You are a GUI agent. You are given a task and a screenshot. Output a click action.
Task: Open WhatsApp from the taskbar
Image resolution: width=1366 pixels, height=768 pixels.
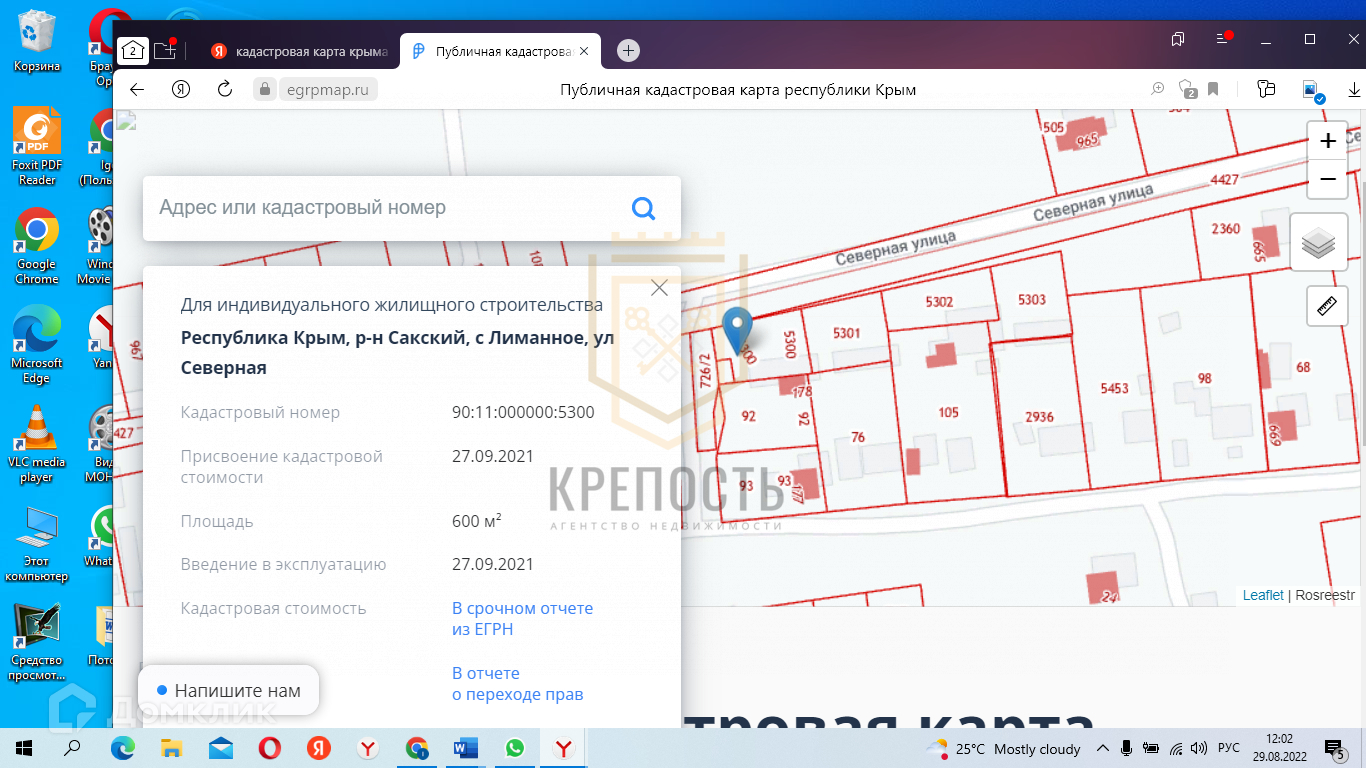tap(514, 748)
